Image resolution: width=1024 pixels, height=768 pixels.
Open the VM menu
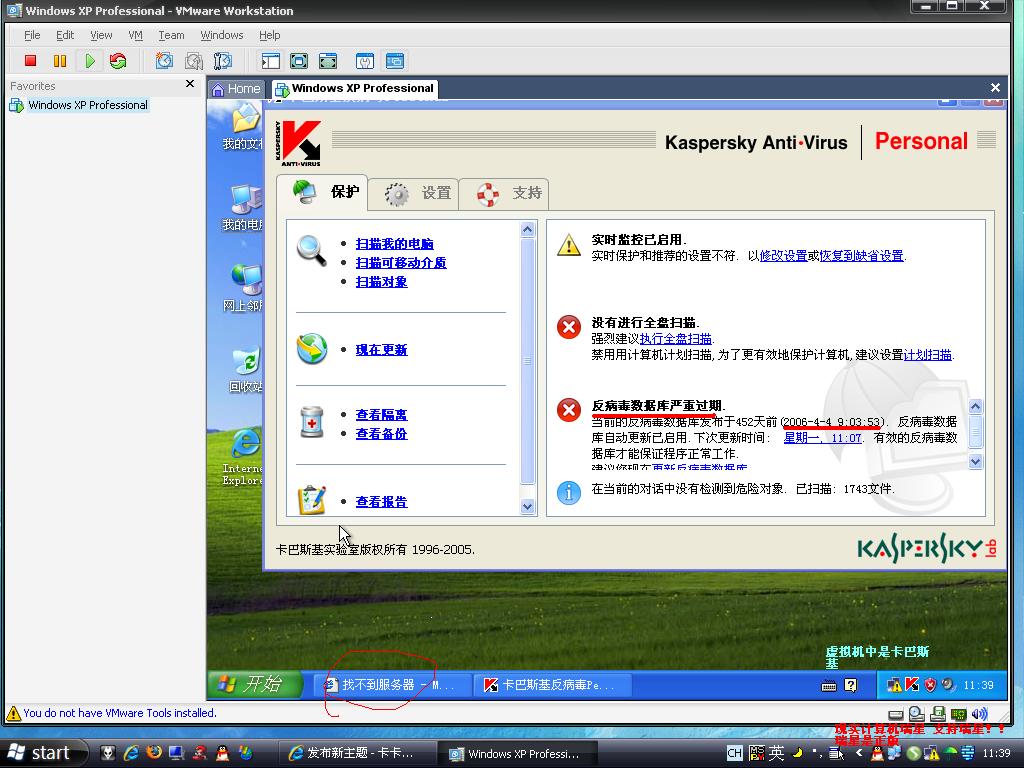[135, 35]
